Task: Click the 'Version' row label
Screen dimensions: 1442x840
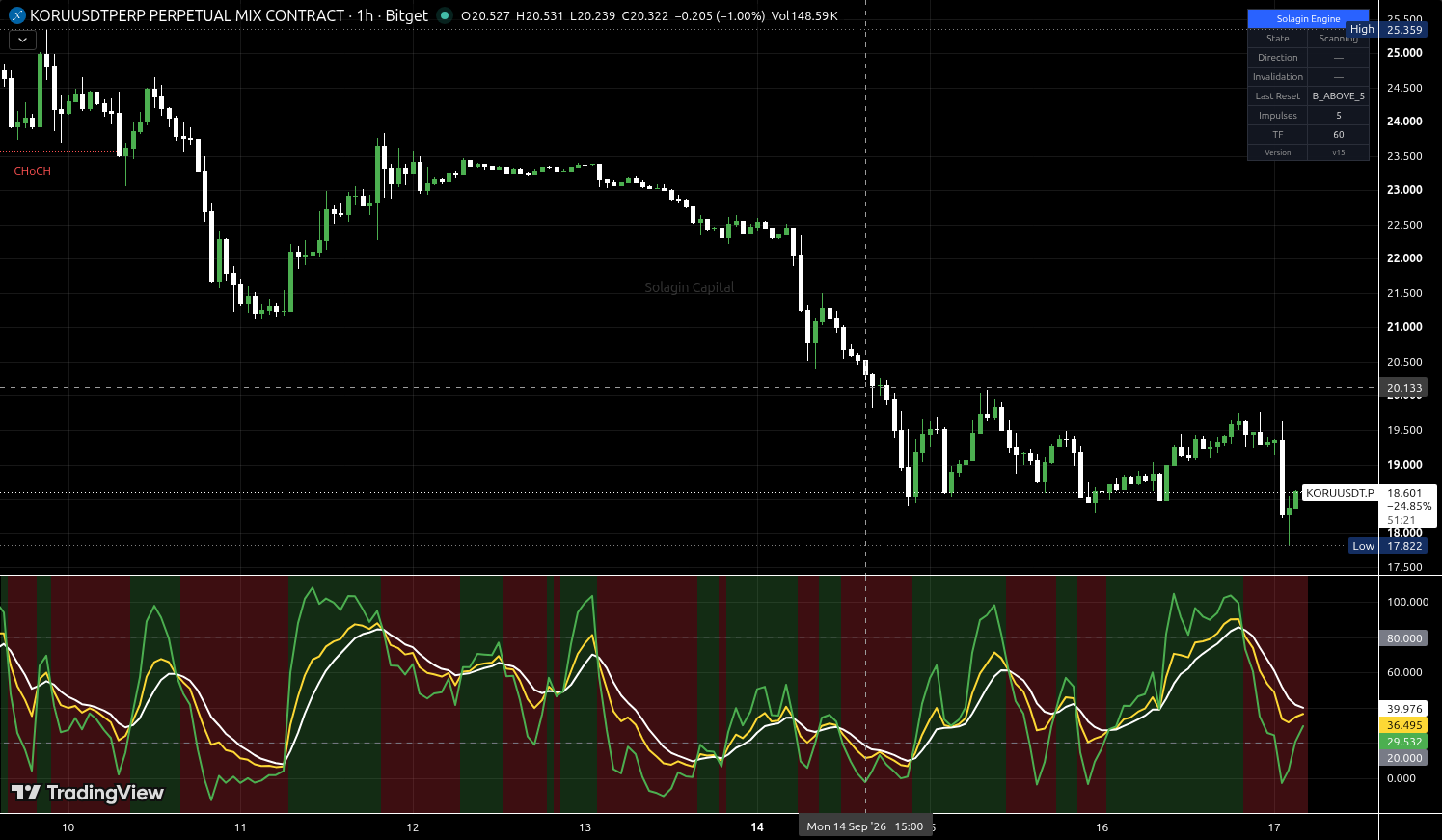Action: 1277,152
